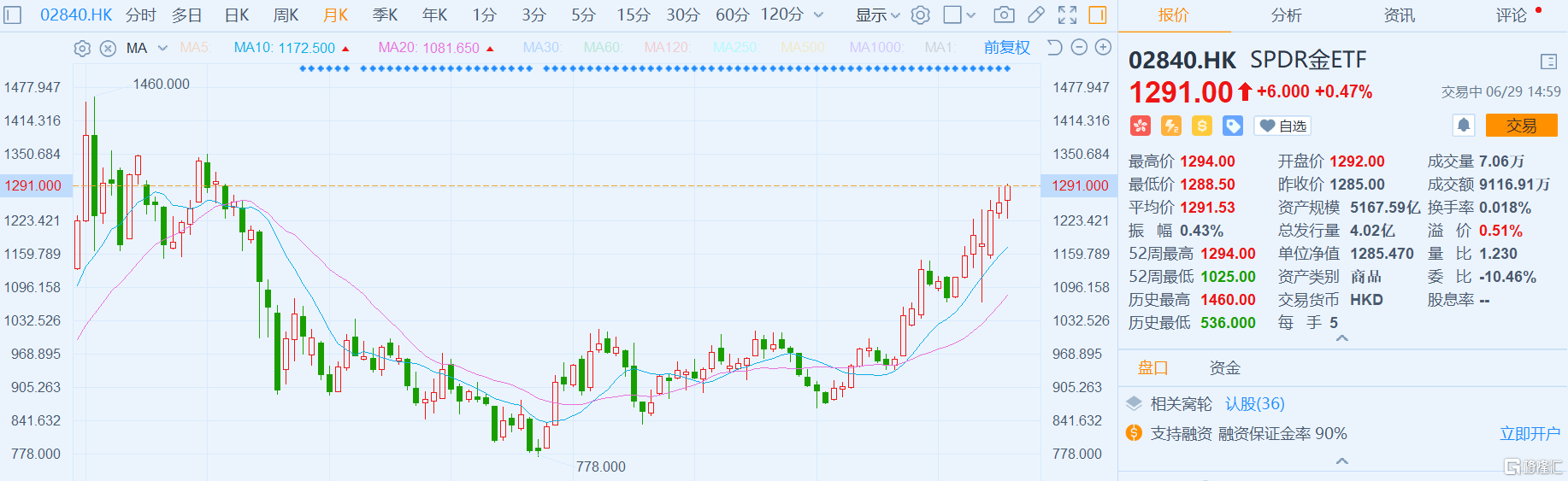Open 认股(36) warrants link
Screen dimensions: 1568x481
point(1255,403)
